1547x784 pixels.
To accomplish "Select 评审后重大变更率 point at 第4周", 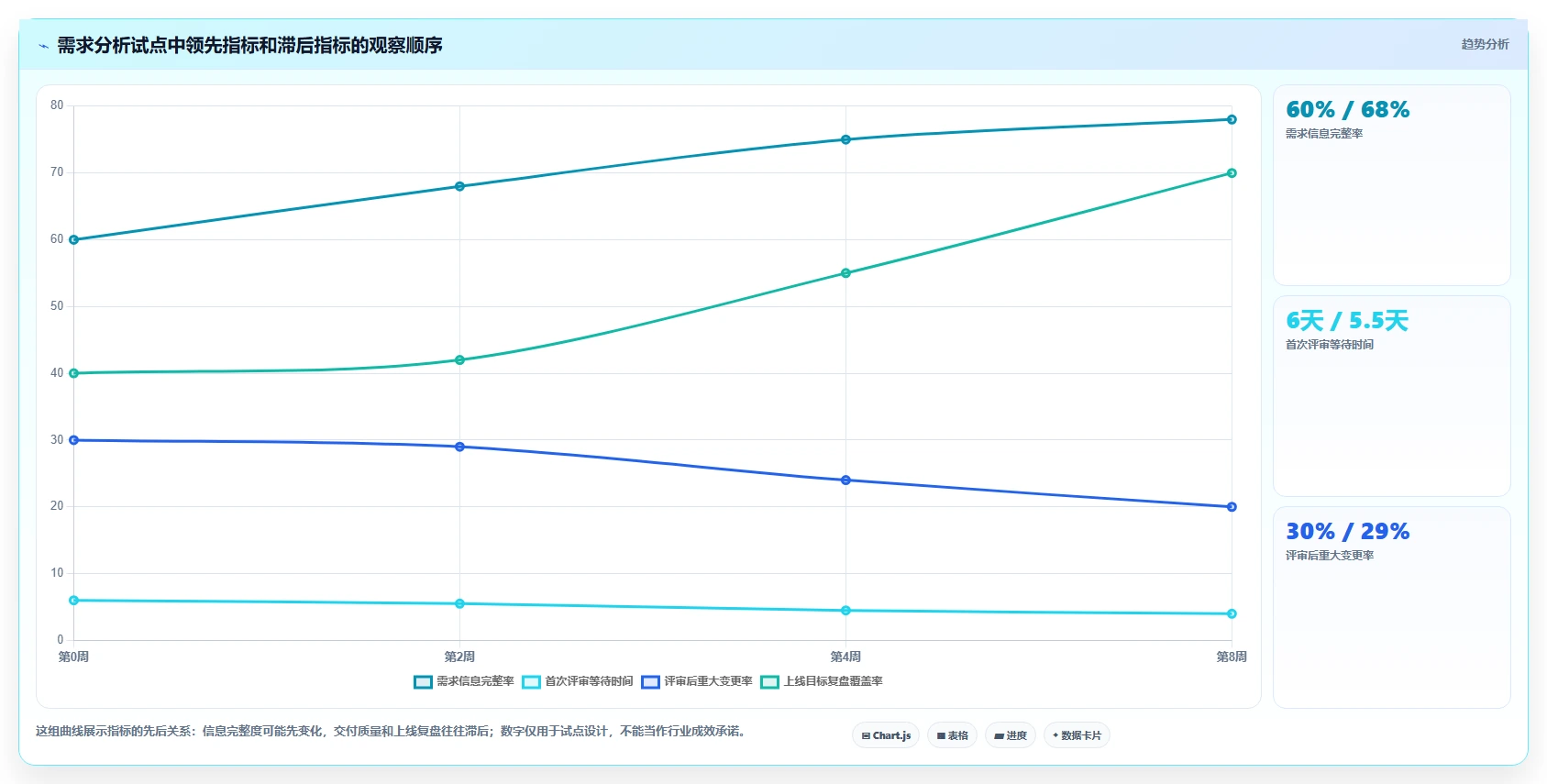I will coord(845,480).
